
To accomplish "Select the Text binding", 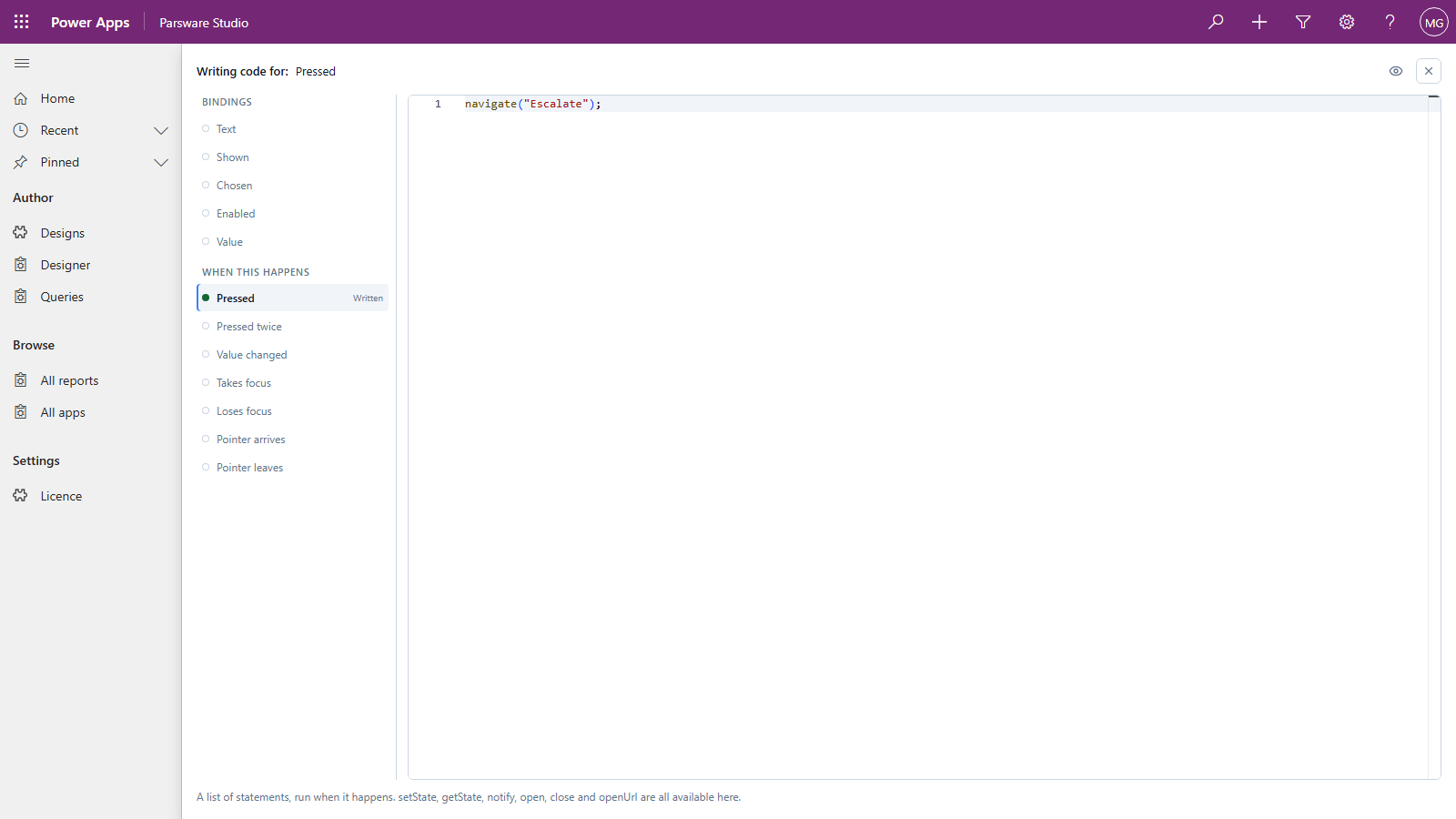I will [x=292, y=129].
